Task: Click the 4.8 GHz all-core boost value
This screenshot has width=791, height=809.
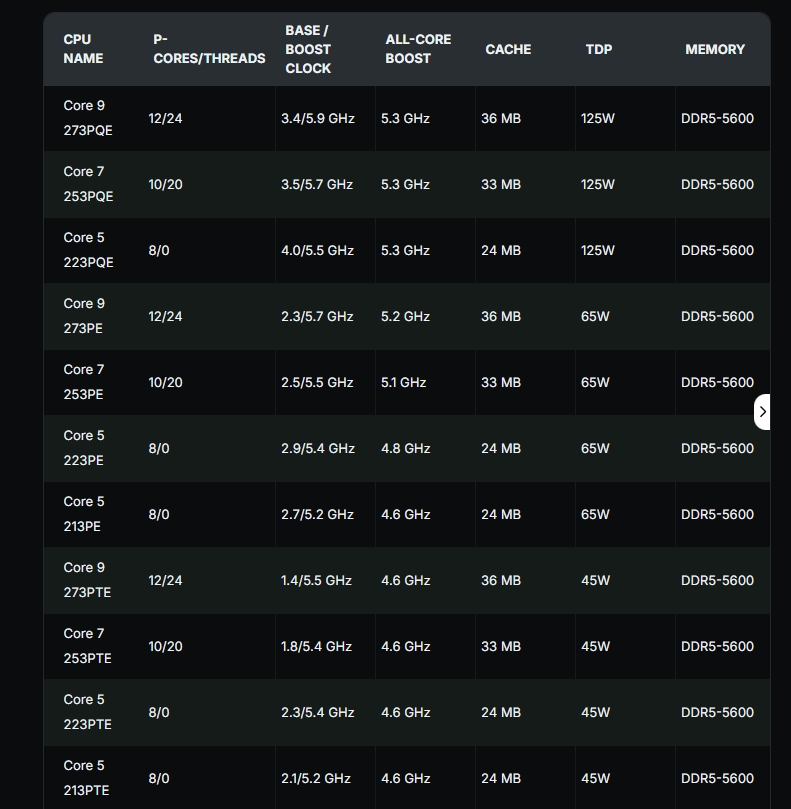Action: (406, 449)
